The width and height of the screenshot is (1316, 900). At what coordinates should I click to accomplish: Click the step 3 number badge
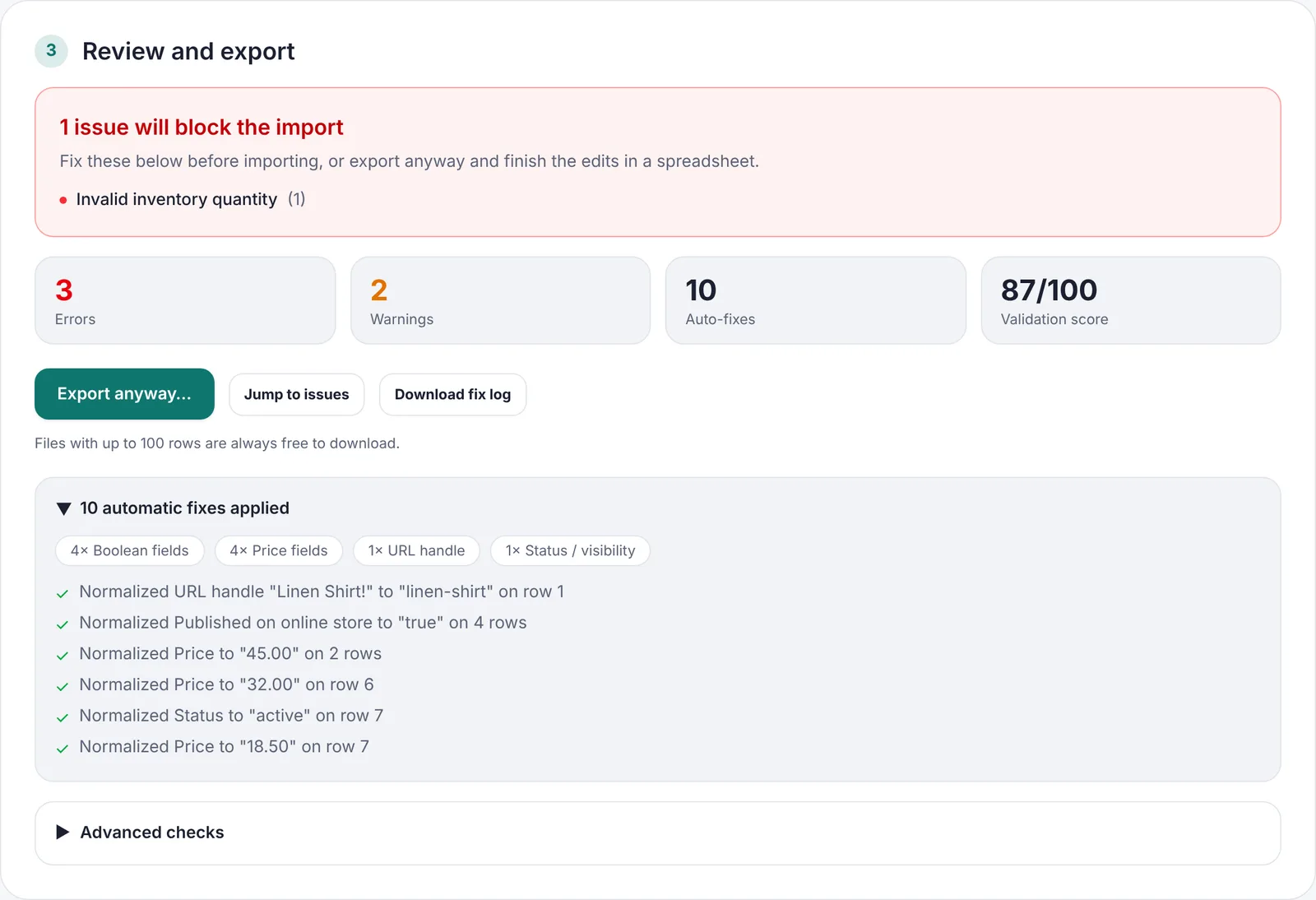pyautogui.click(x=51, y=51)
